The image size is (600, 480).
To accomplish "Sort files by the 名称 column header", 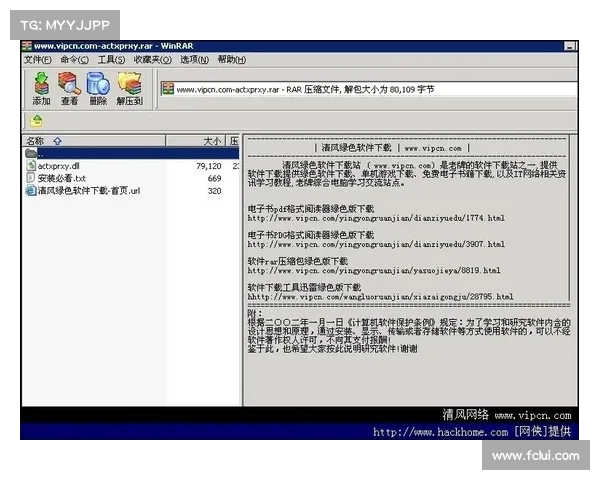I will click(94, 141).
